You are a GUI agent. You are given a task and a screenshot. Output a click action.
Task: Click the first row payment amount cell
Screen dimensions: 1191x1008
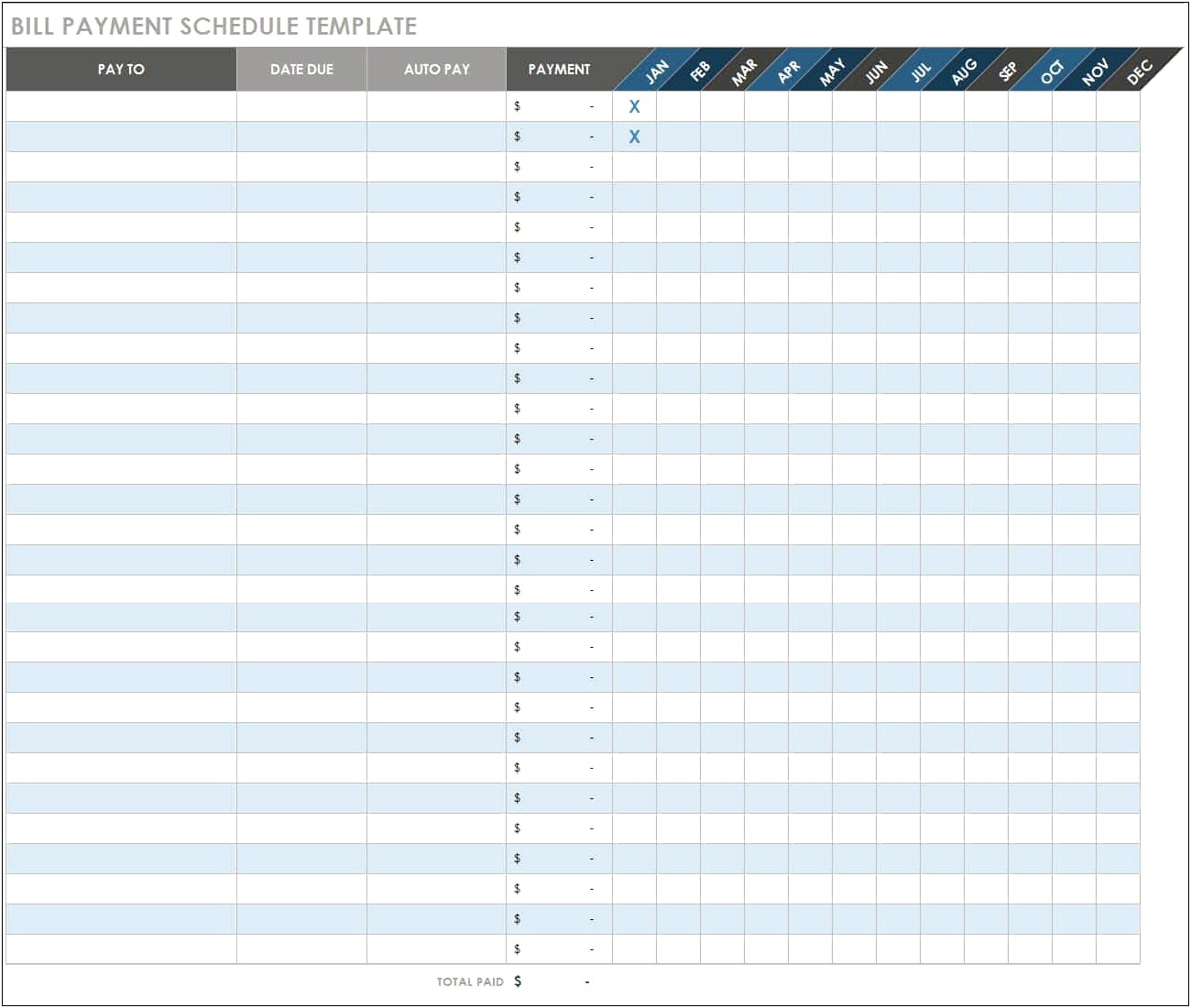[x=559, y=106]
